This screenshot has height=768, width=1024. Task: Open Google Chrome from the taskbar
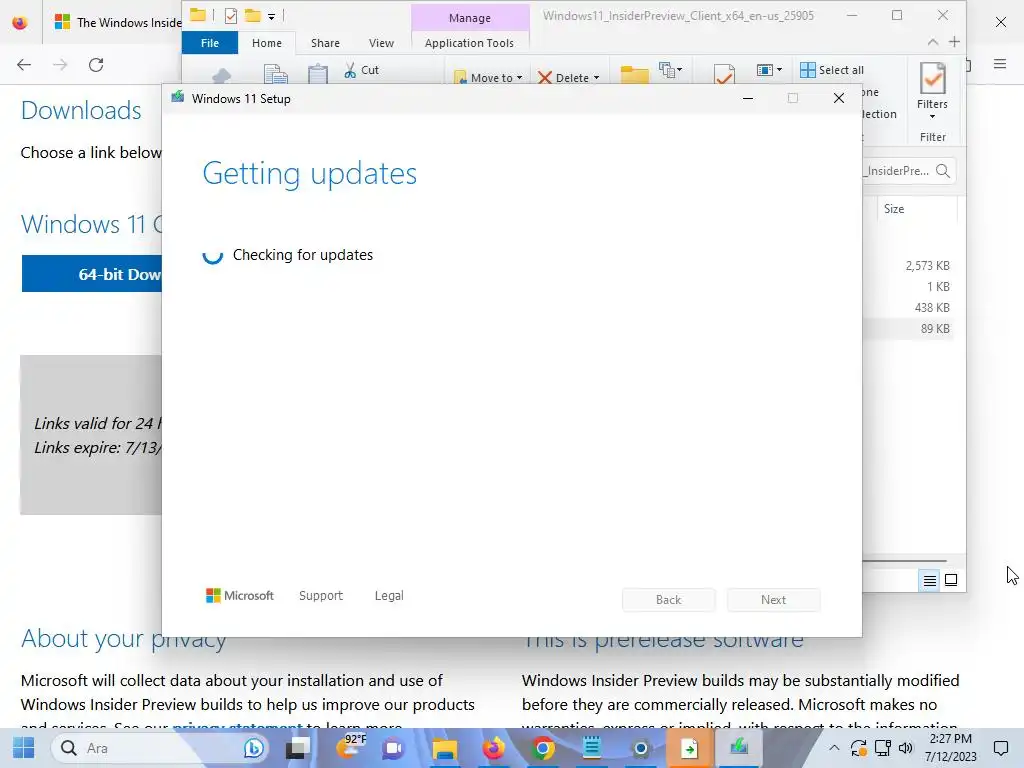pos(543,748)
